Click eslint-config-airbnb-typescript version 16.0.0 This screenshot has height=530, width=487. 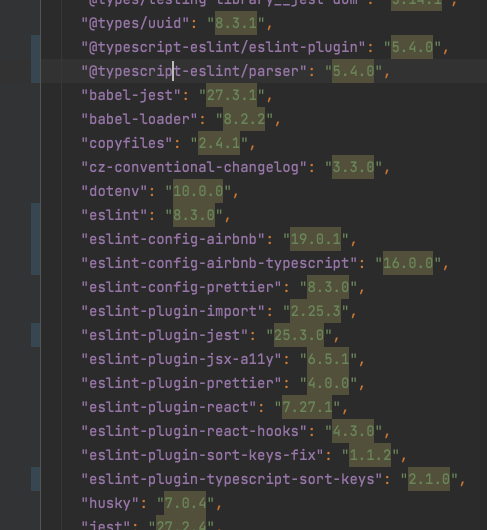click(x=408, y=263)
